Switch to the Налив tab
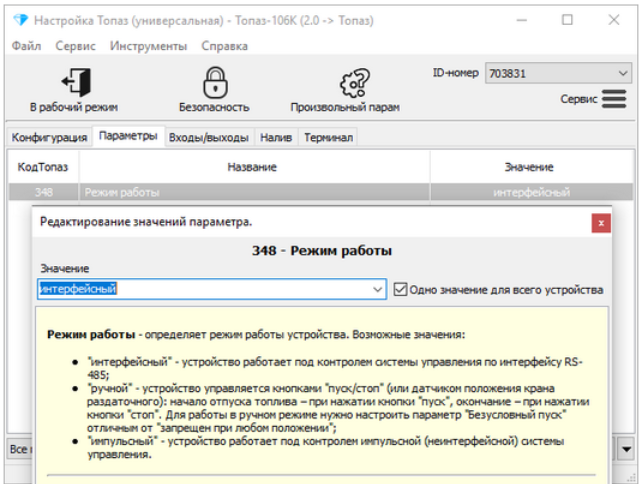642x484 pixels. pyautogui.click(x=276, y=137)
